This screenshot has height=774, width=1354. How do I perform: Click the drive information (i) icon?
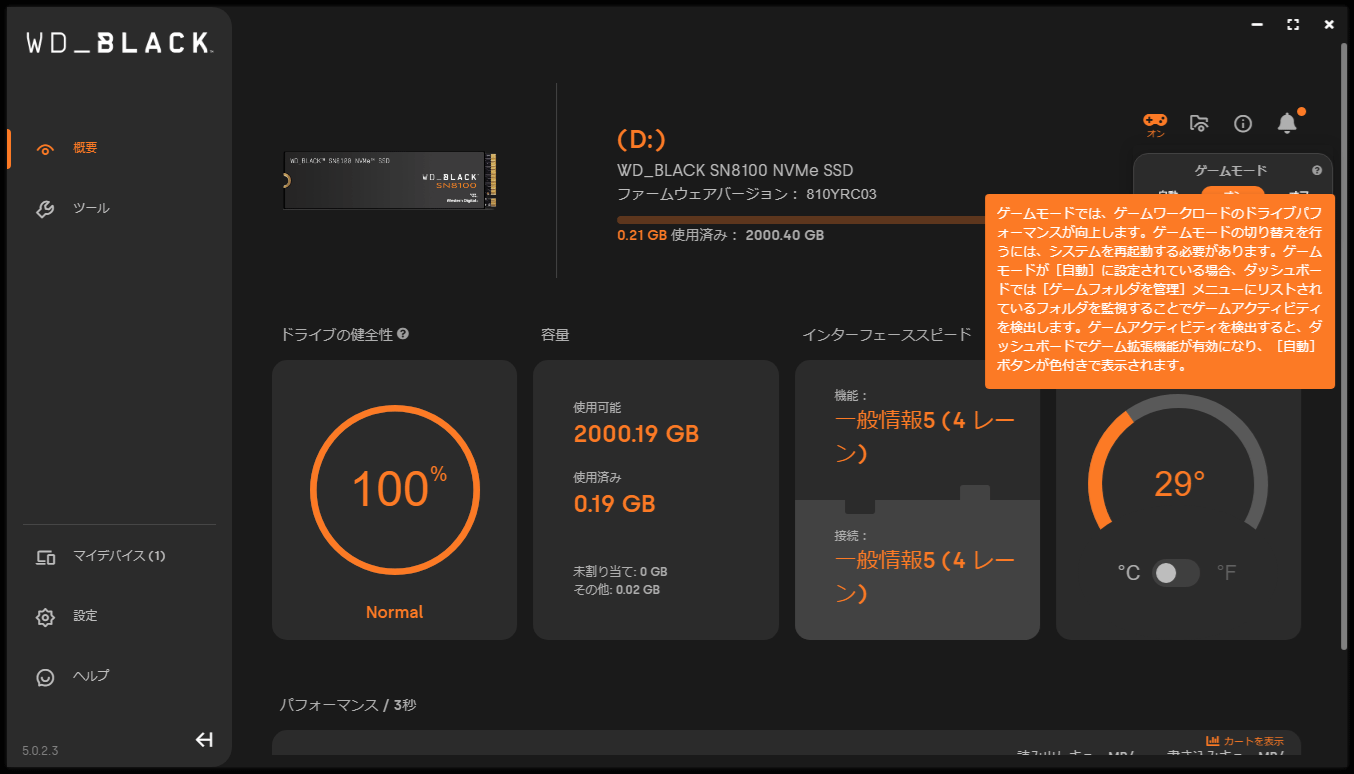tap(1243, 123)
